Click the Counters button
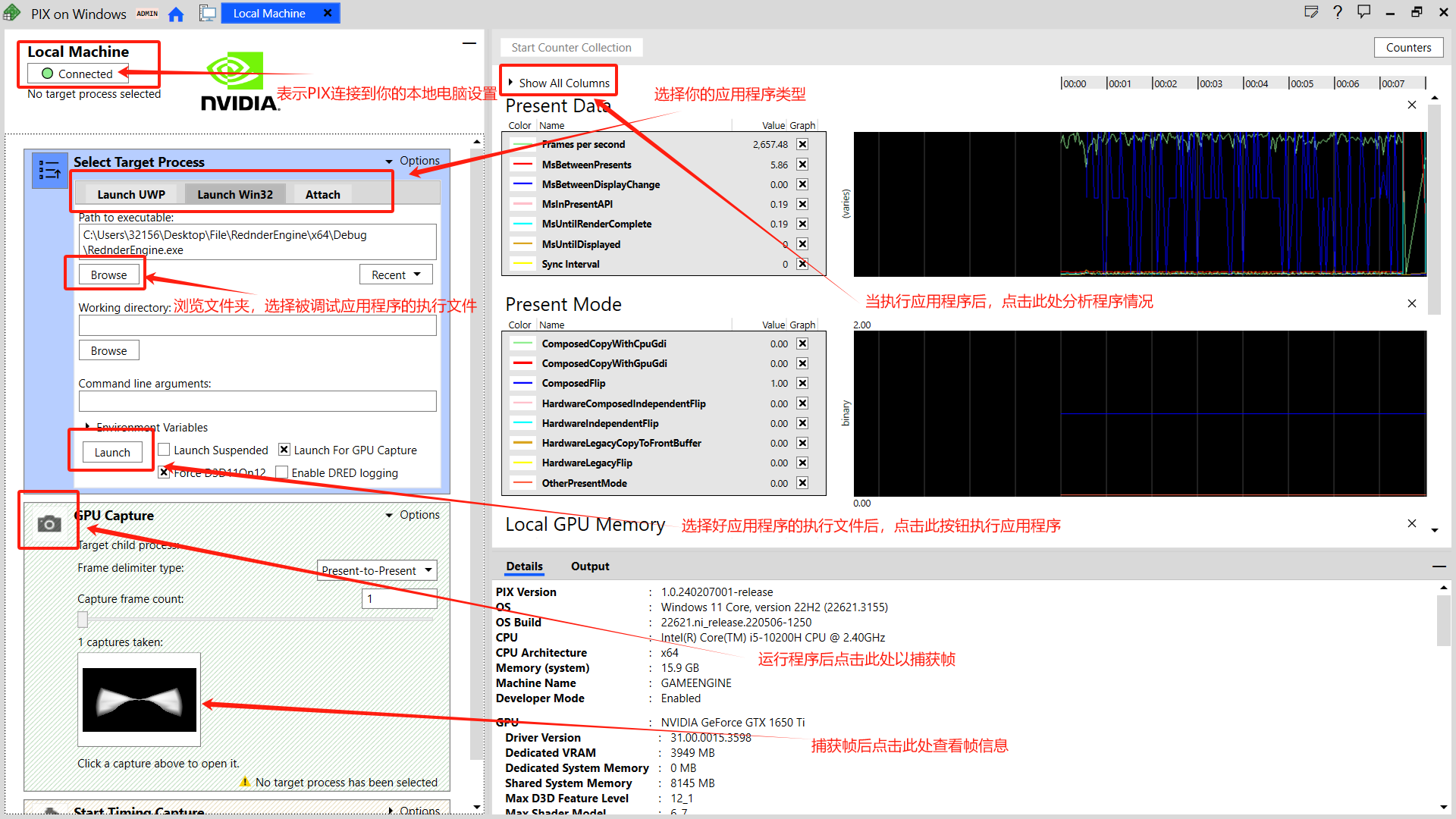1456x819 pixels. (1408, 47)
